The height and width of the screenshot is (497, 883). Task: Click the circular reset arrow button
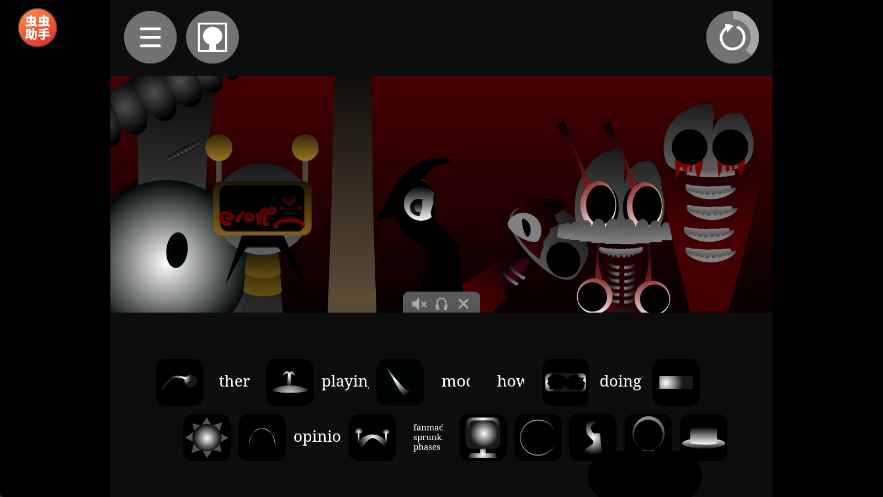click(732, 37)
